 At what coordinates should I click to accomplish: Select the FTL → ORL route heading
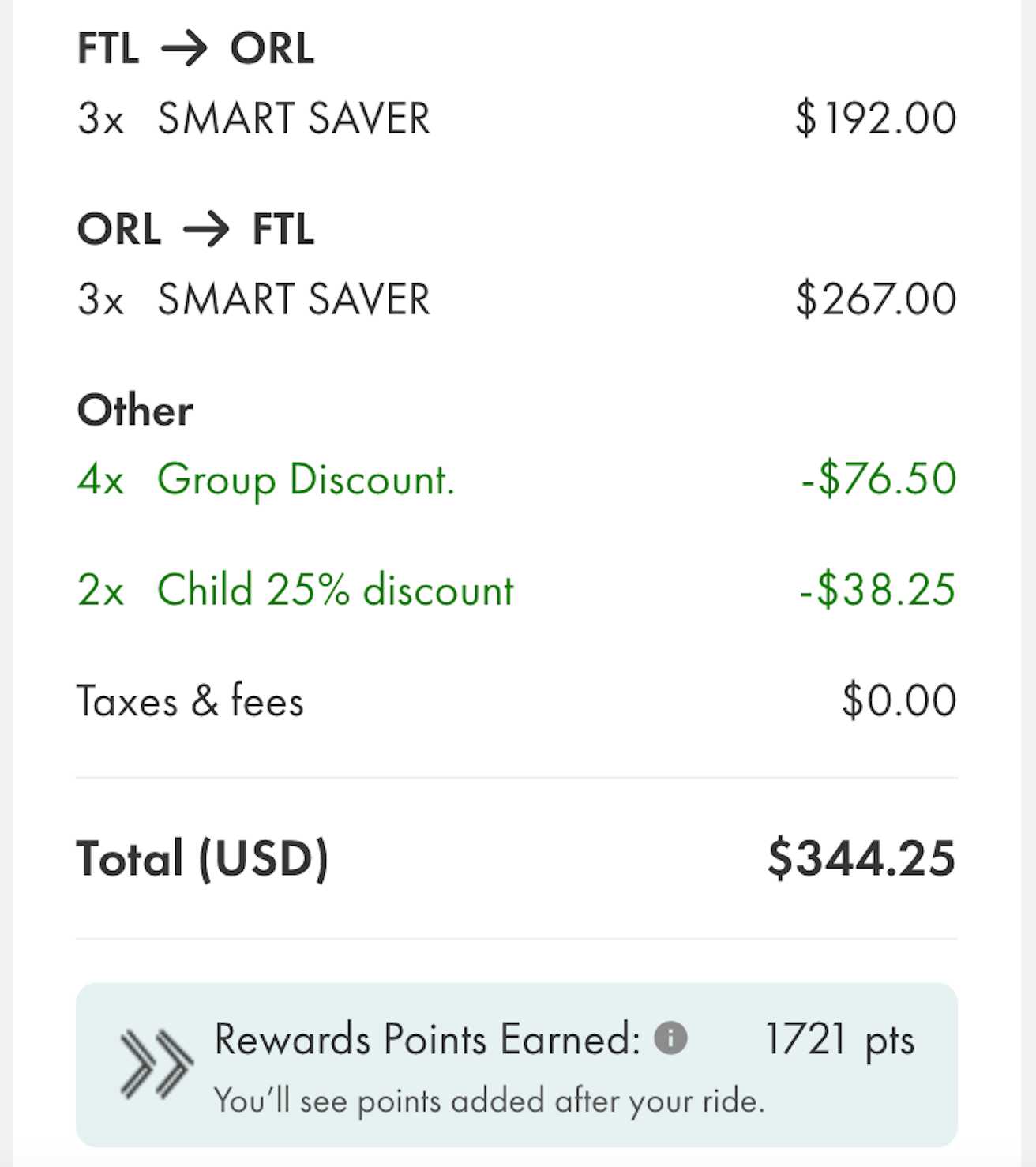click(196, 48)
